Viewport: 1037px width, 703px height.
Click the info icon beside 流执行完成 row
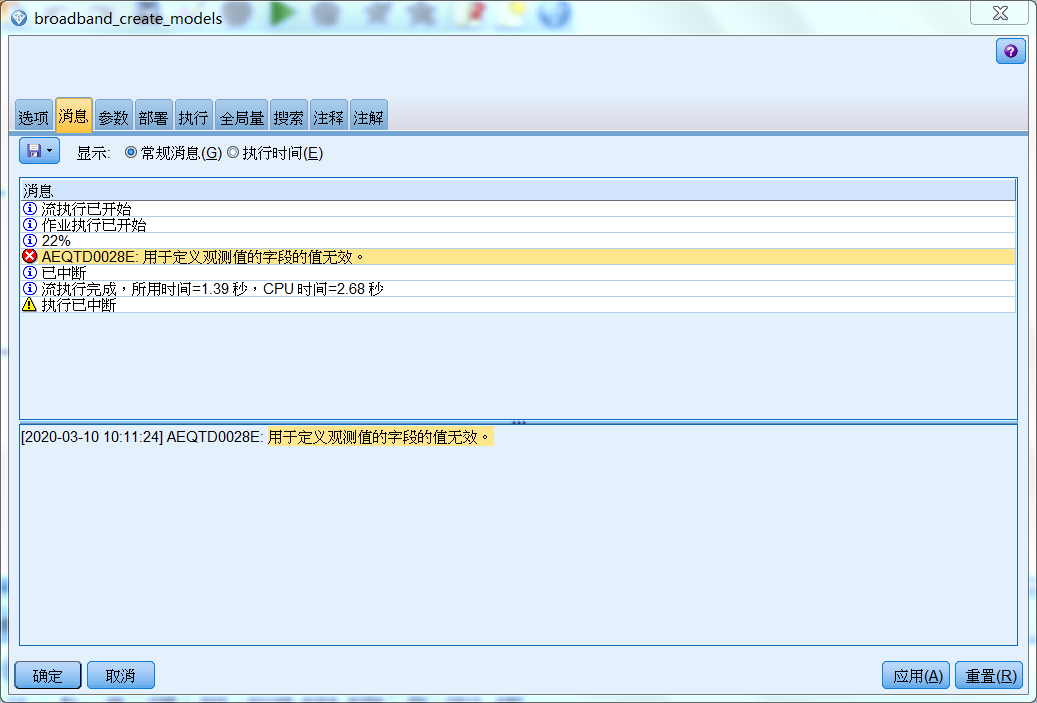point(30,288)
